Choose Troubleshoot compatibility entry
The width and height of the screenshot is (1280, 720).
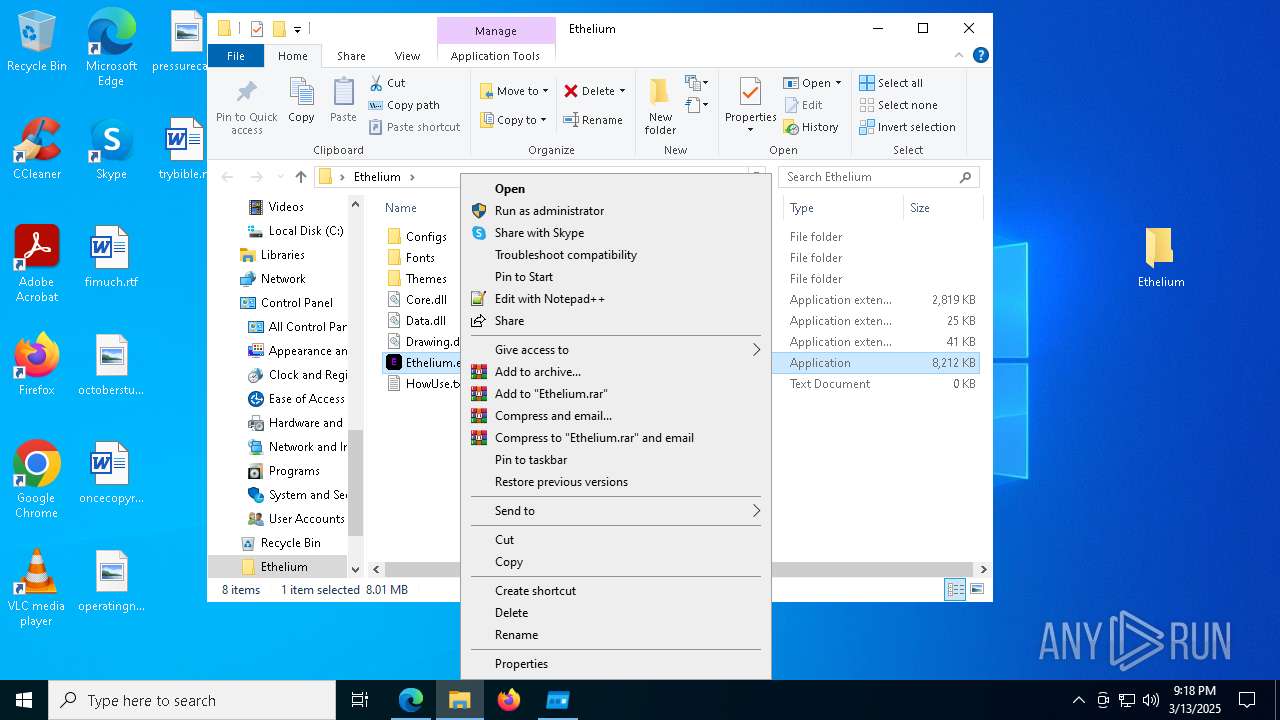point(615,255)
